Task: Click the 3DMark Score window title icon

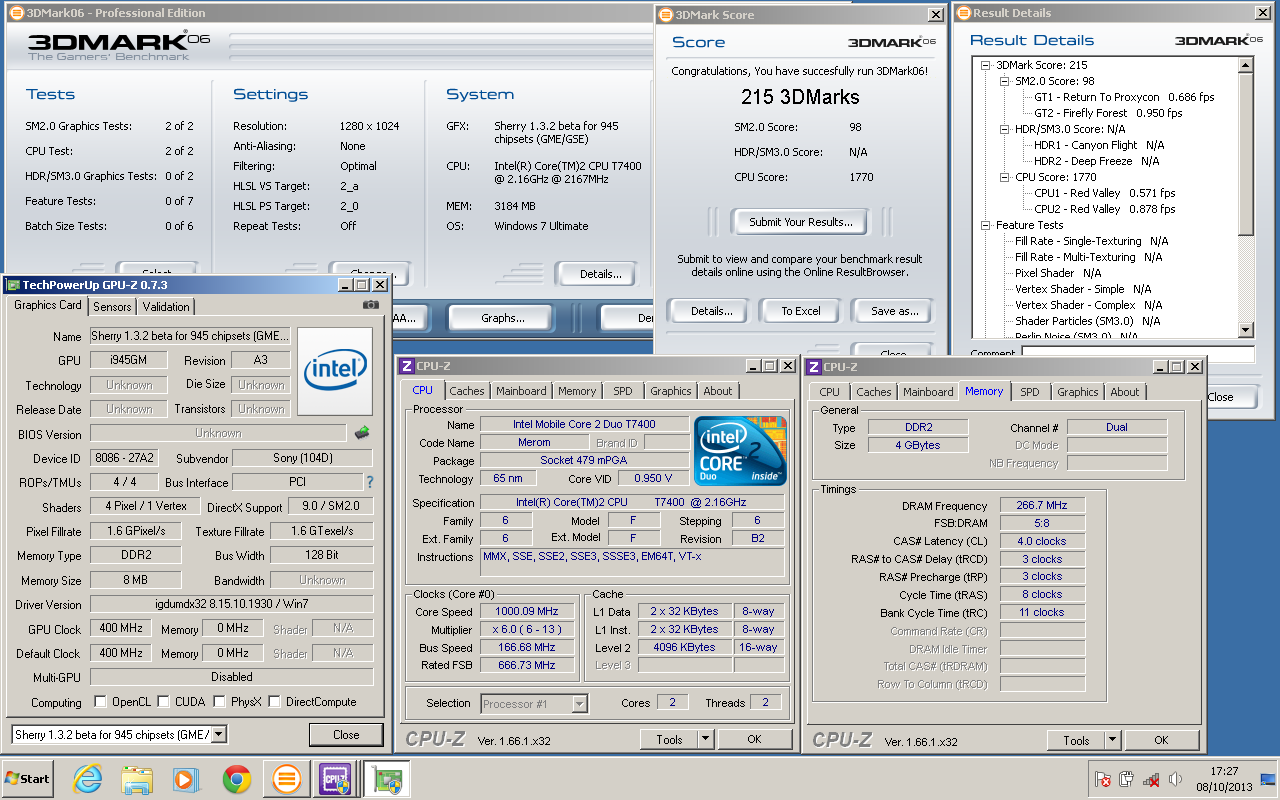Action: tap(665, 15)
